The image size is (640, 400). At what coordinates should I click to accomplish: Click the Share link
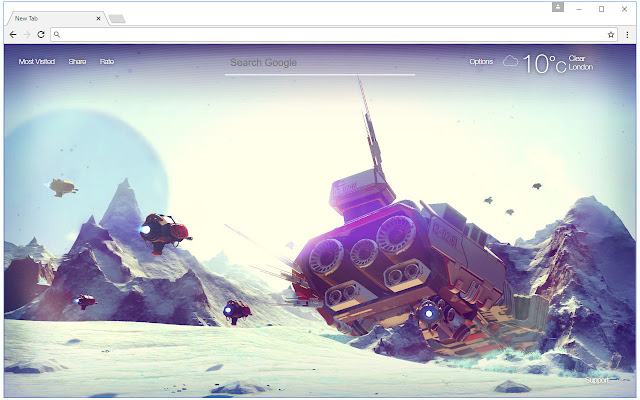77,62
